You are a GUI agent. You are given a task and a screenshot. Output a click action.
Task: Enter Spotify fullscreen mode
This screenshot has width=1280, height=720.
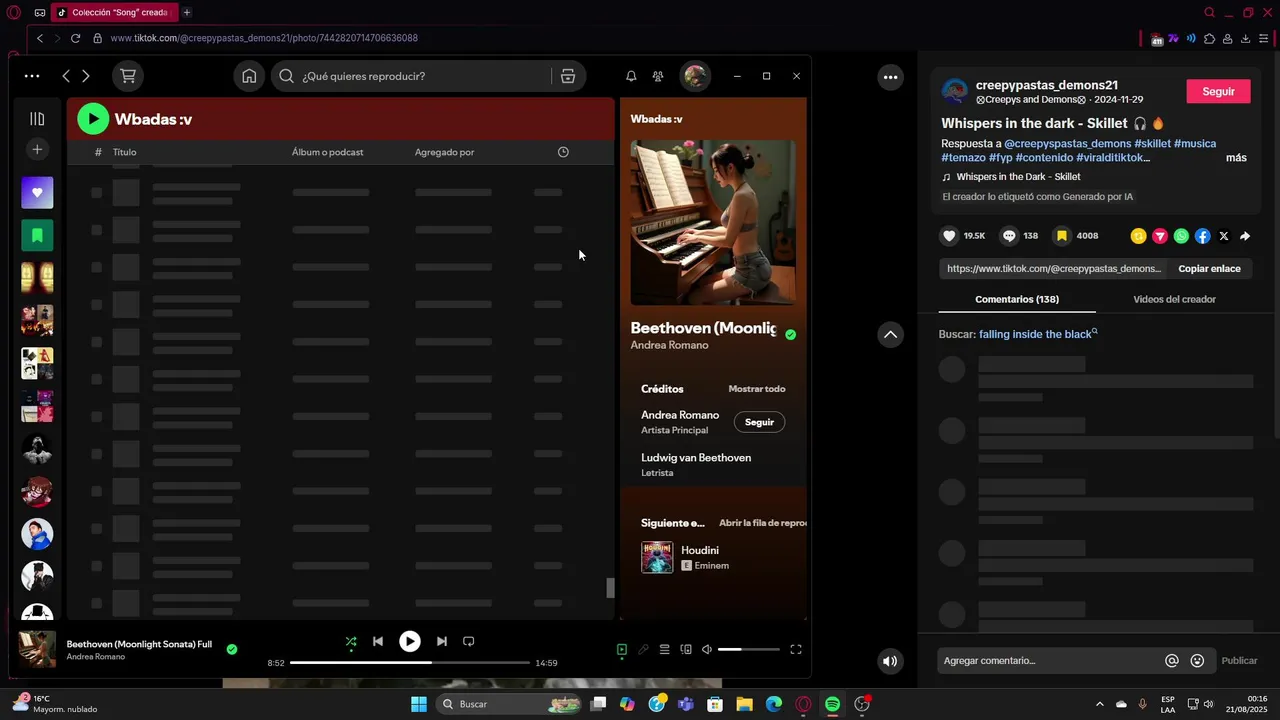coord(796,650)
